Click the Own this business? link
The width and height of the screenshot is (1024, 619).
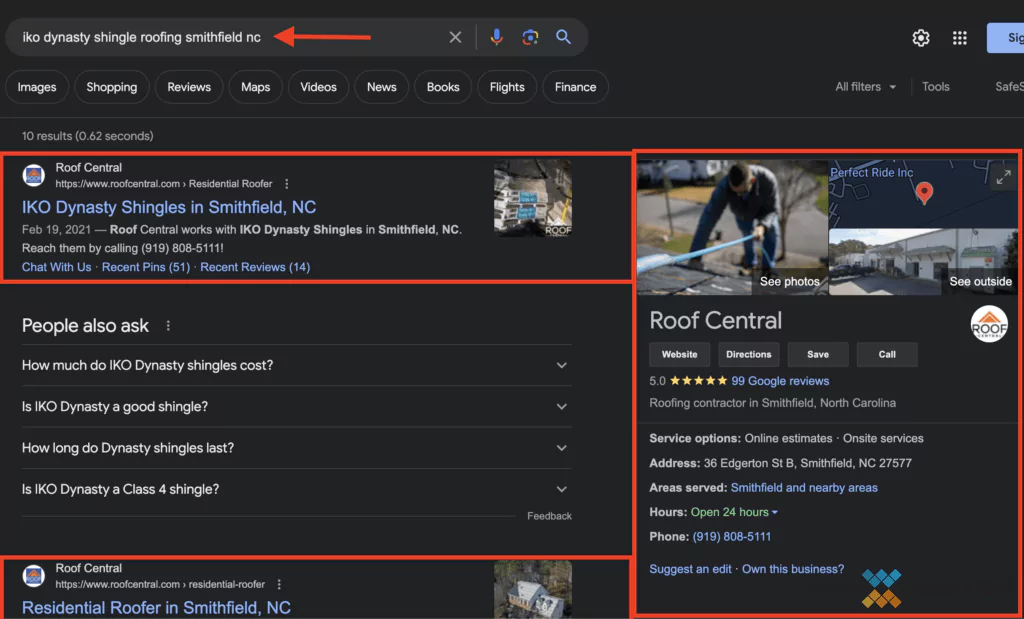(x=793, y=569)
